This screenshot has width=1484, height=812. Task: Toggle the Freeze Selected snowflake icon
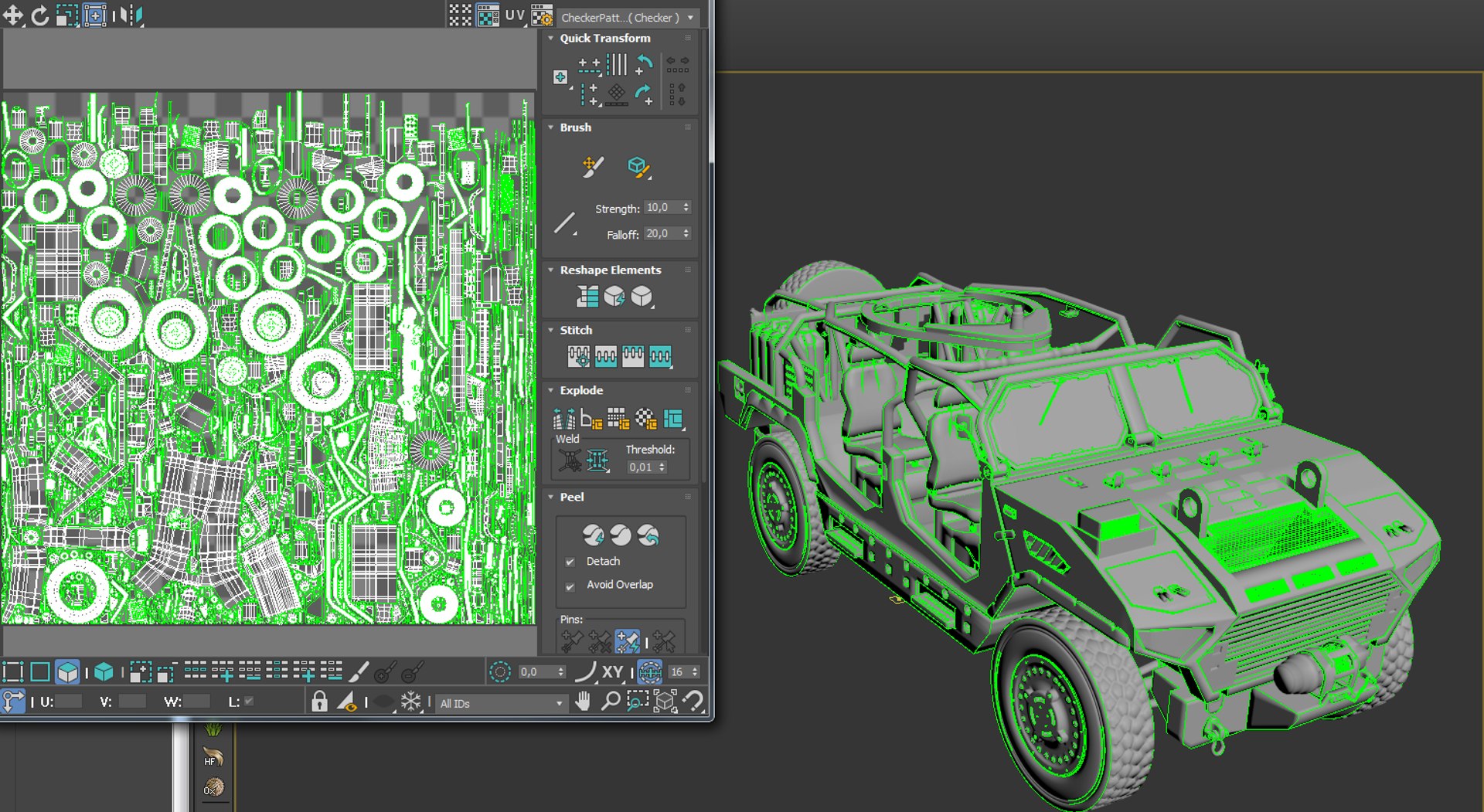pyautogui.click(x=410, y=702)
